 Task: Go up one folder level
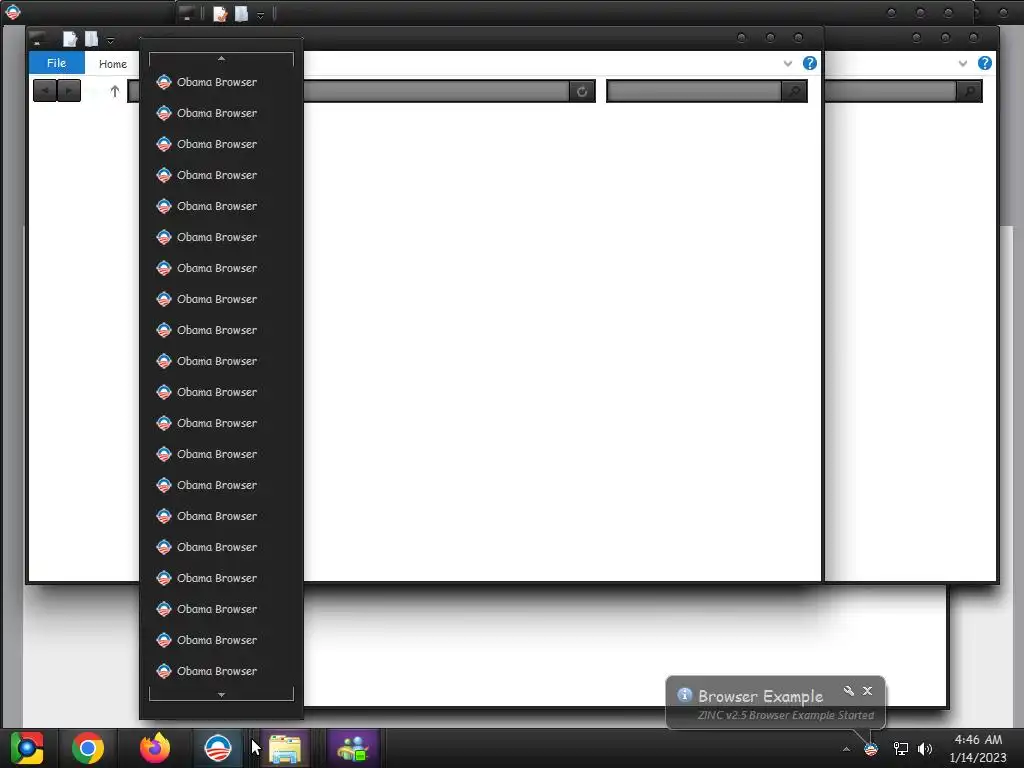115,91
